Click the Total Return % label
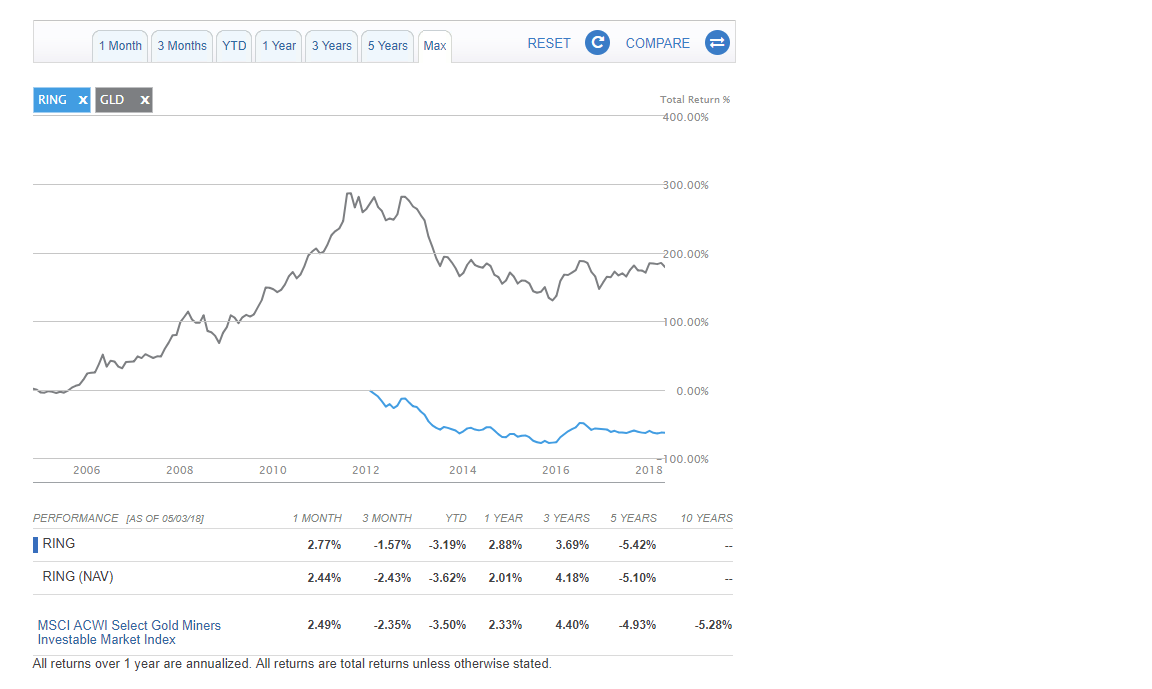This screenshot has height=689, width=1152. 695,100
